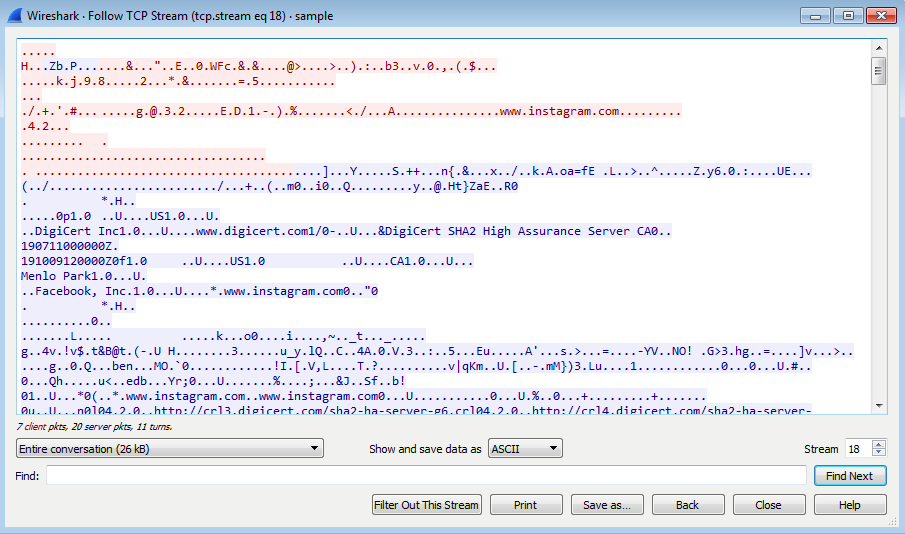Click the H...Zb.P line of client data

[259, 66]
